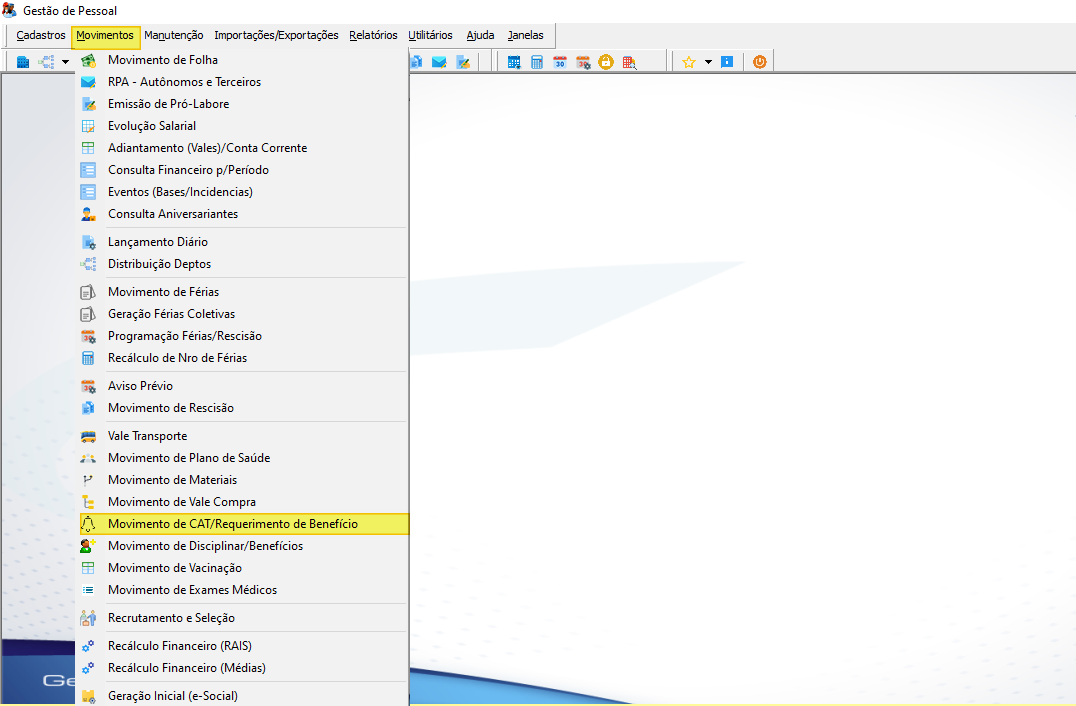The height and width of the screenshot is (706, 1076).
Task: Open the Ajuda menu
Action: click(x=480, y=35)
